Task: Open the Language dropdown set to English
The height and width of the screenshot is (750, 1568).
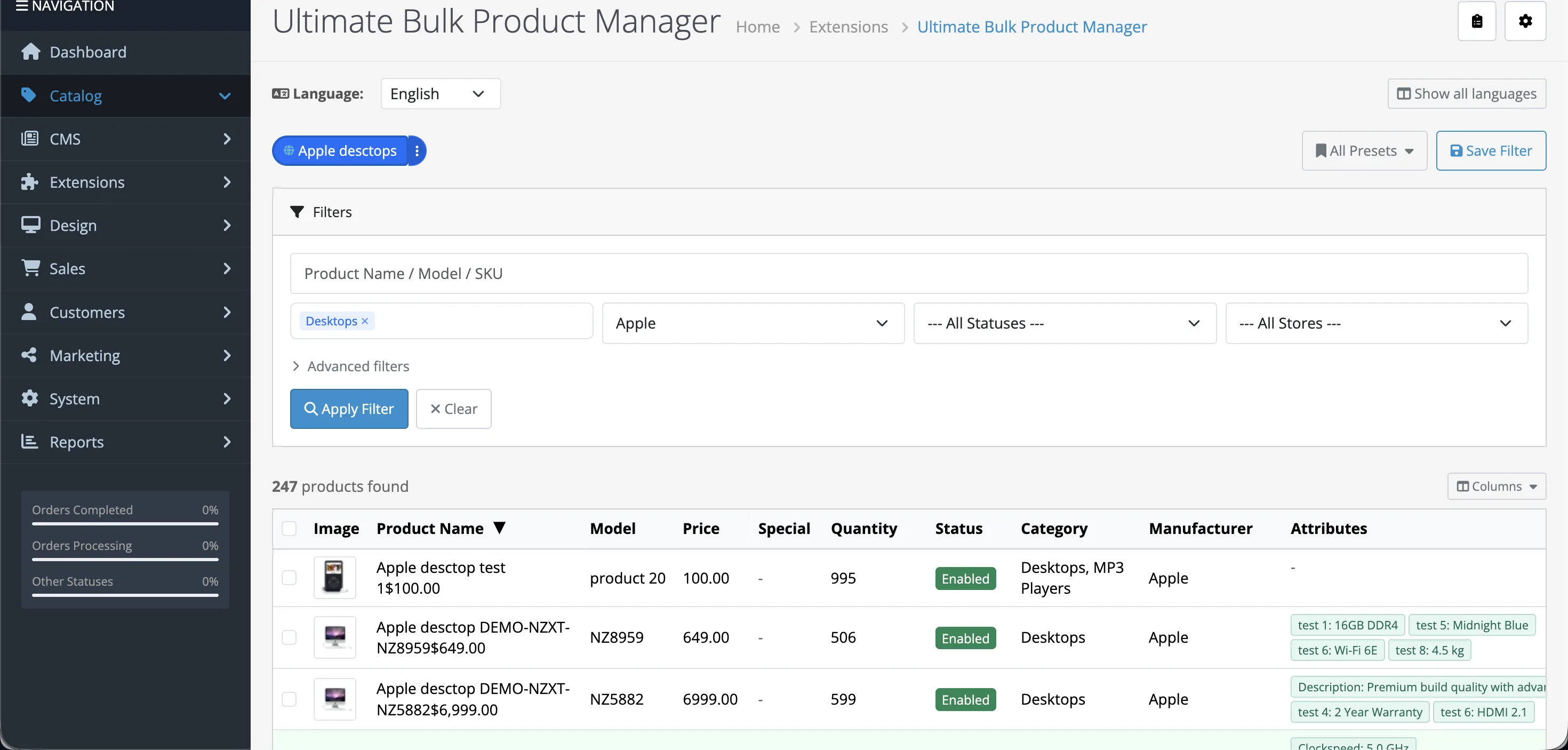Action: click(x=441, y=94)
